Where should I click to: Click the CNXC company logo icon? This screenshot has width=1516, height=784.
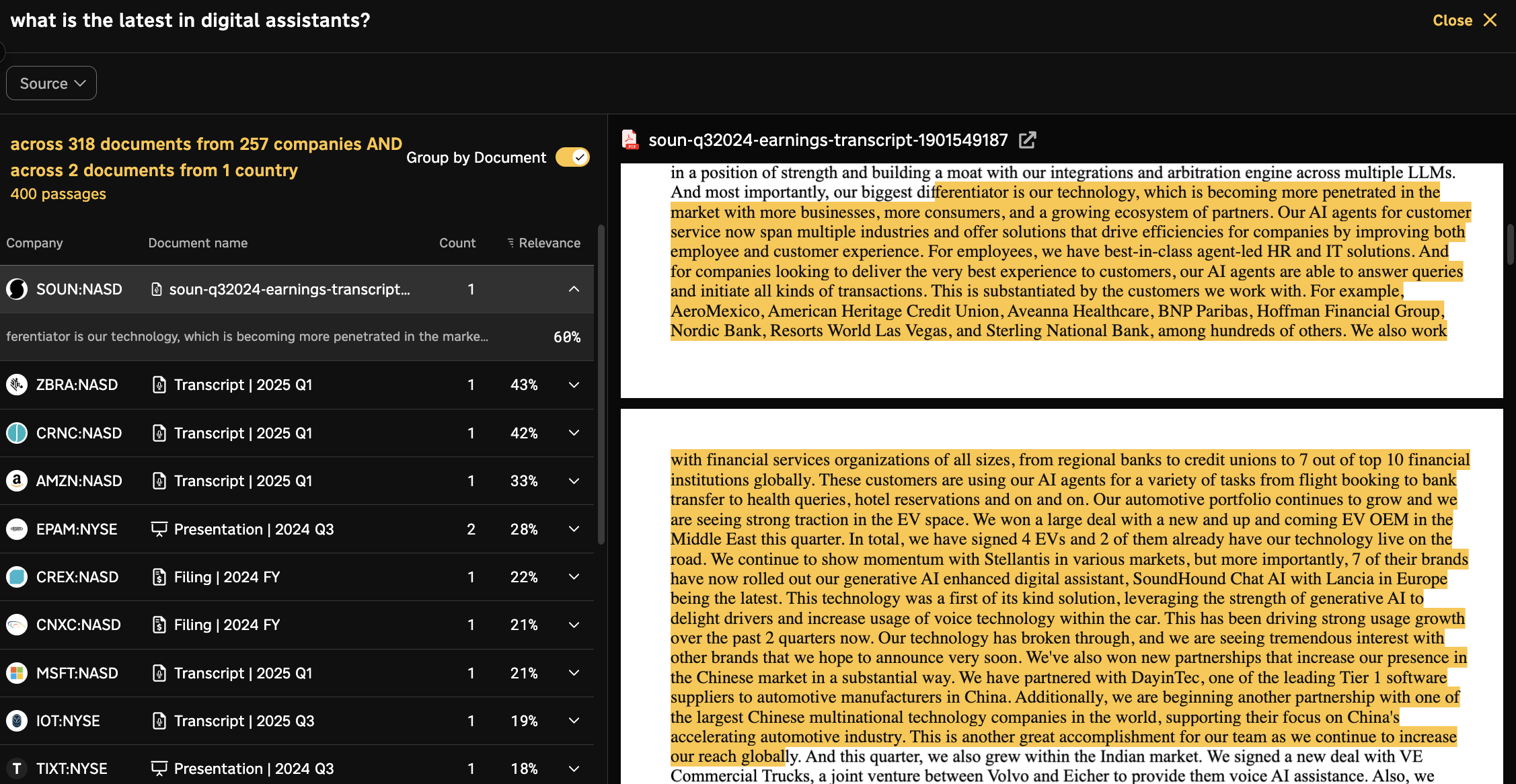pyautogui.click(x=17, y=625)
